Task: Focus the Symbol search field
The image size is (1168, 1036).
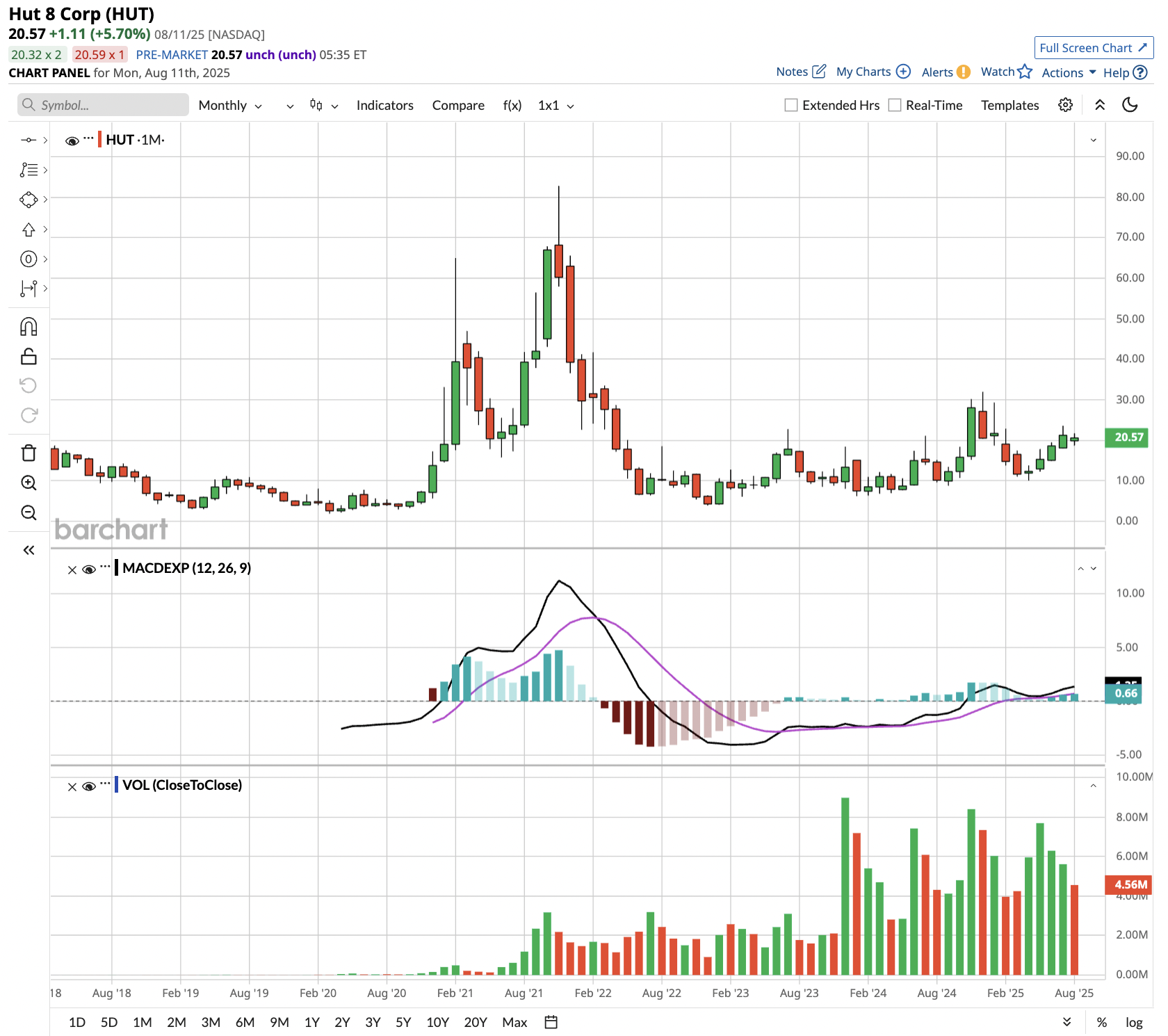Action: pos(103,105)
